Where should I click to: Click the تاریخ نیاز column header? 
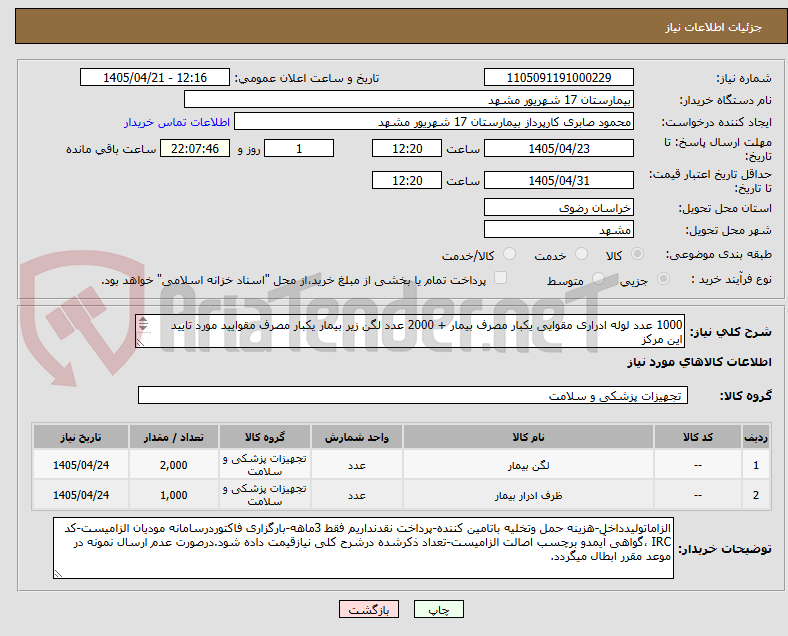point(81,437)
